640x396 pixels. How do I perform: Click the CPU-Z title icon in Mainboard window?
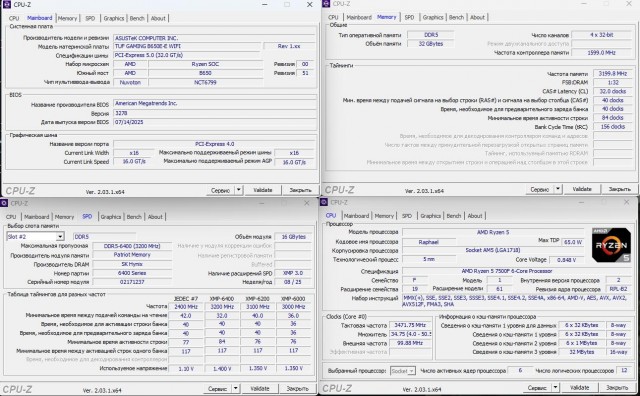(7, 4)
